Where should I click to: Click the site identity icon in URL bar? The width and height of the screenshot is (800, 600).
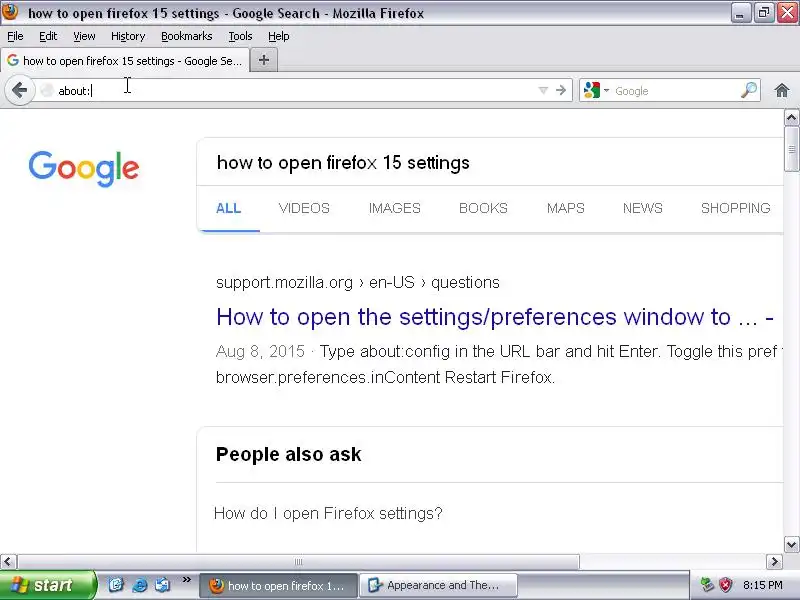(47, 90)
